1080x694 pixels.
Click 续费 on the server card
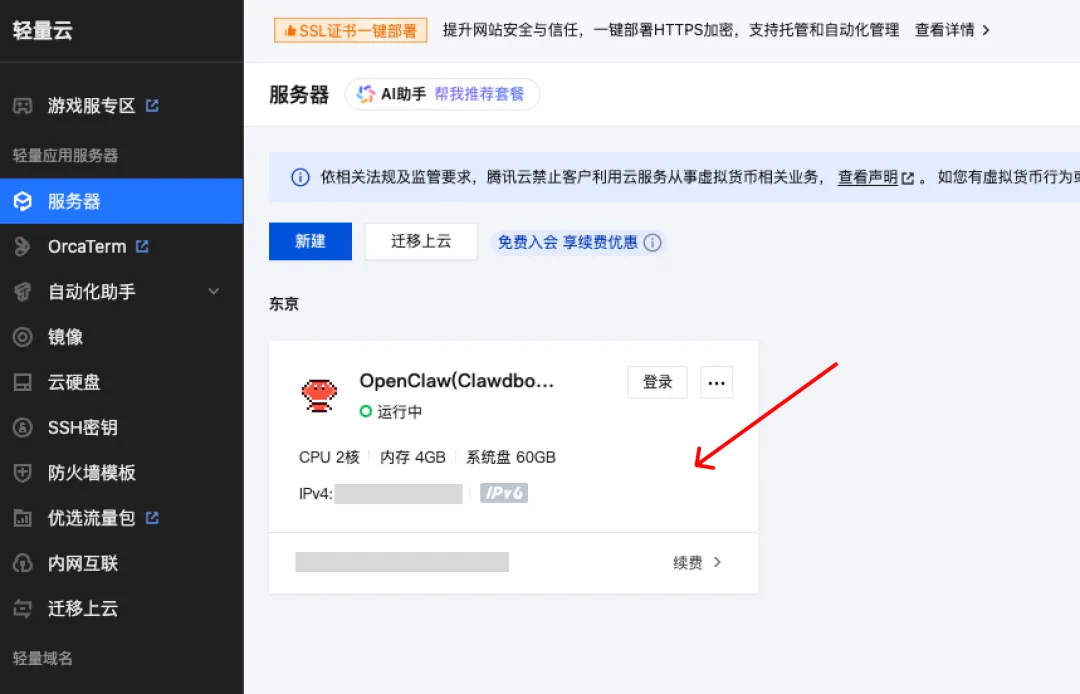tap(687, 562)
